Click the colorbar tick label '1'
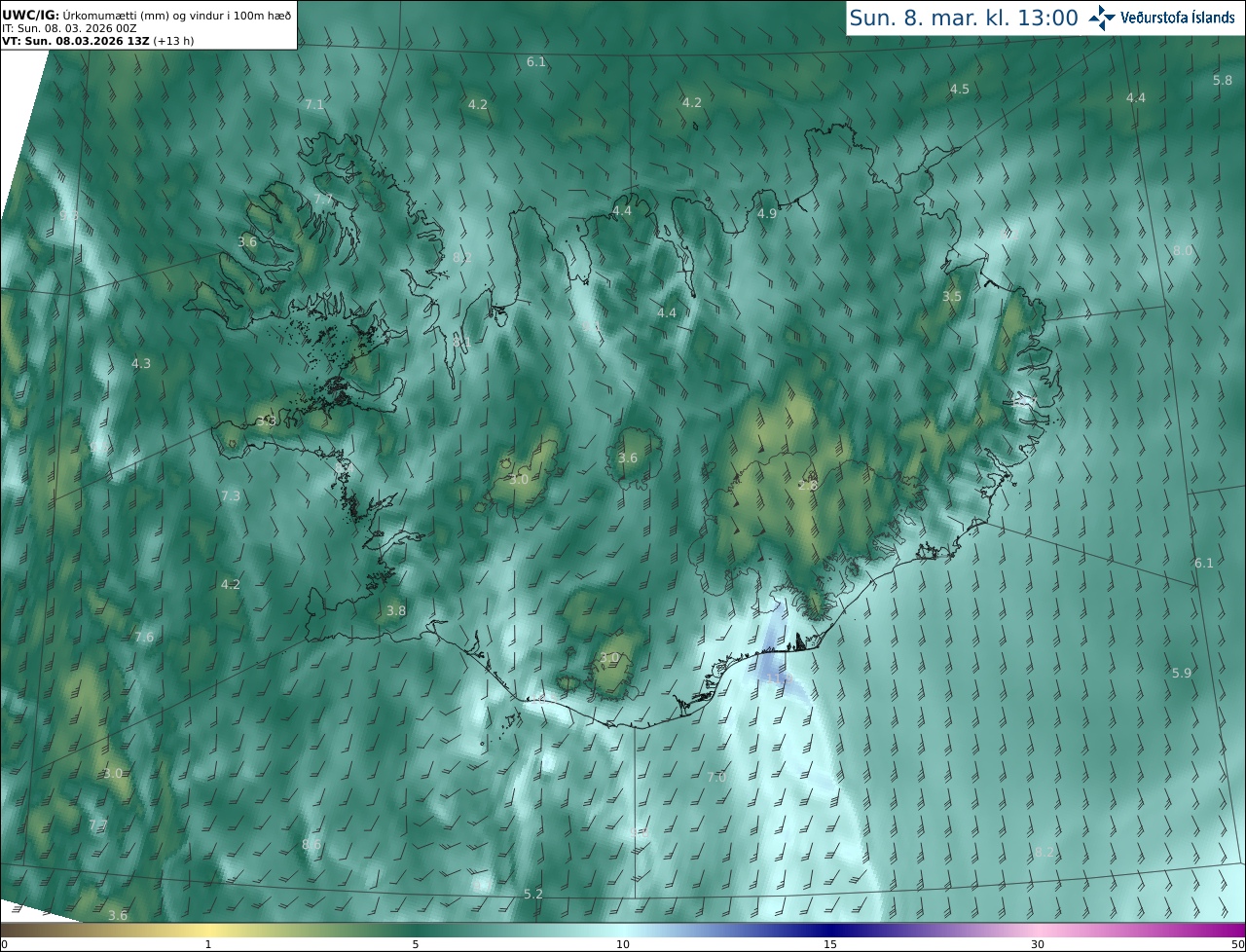 [x=207, y=944]
